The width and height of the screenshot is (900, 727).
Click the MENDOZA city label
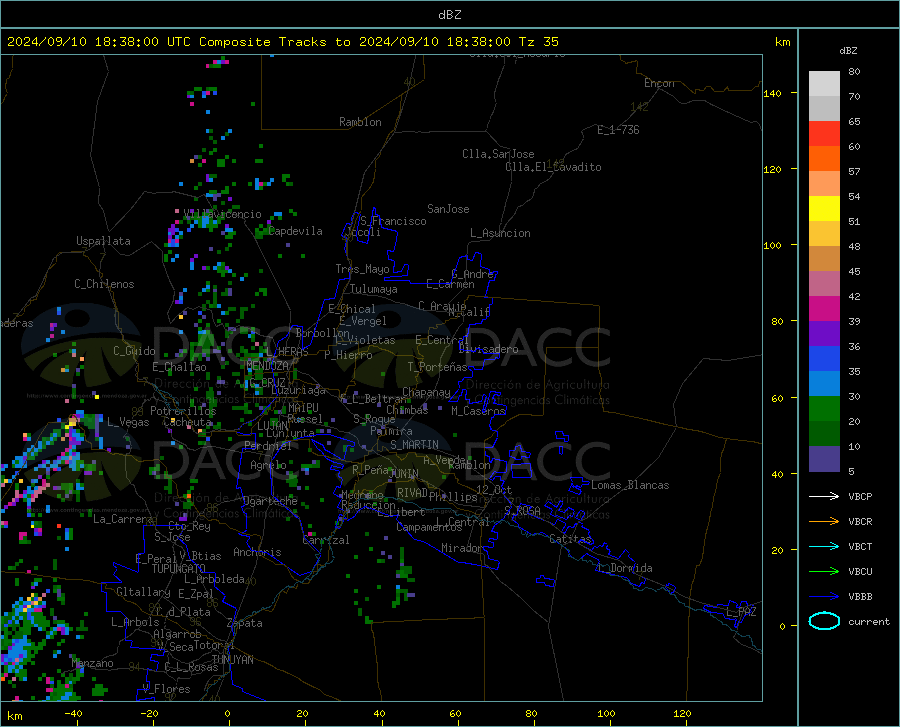pyautogui.click(x=267, y=366)
